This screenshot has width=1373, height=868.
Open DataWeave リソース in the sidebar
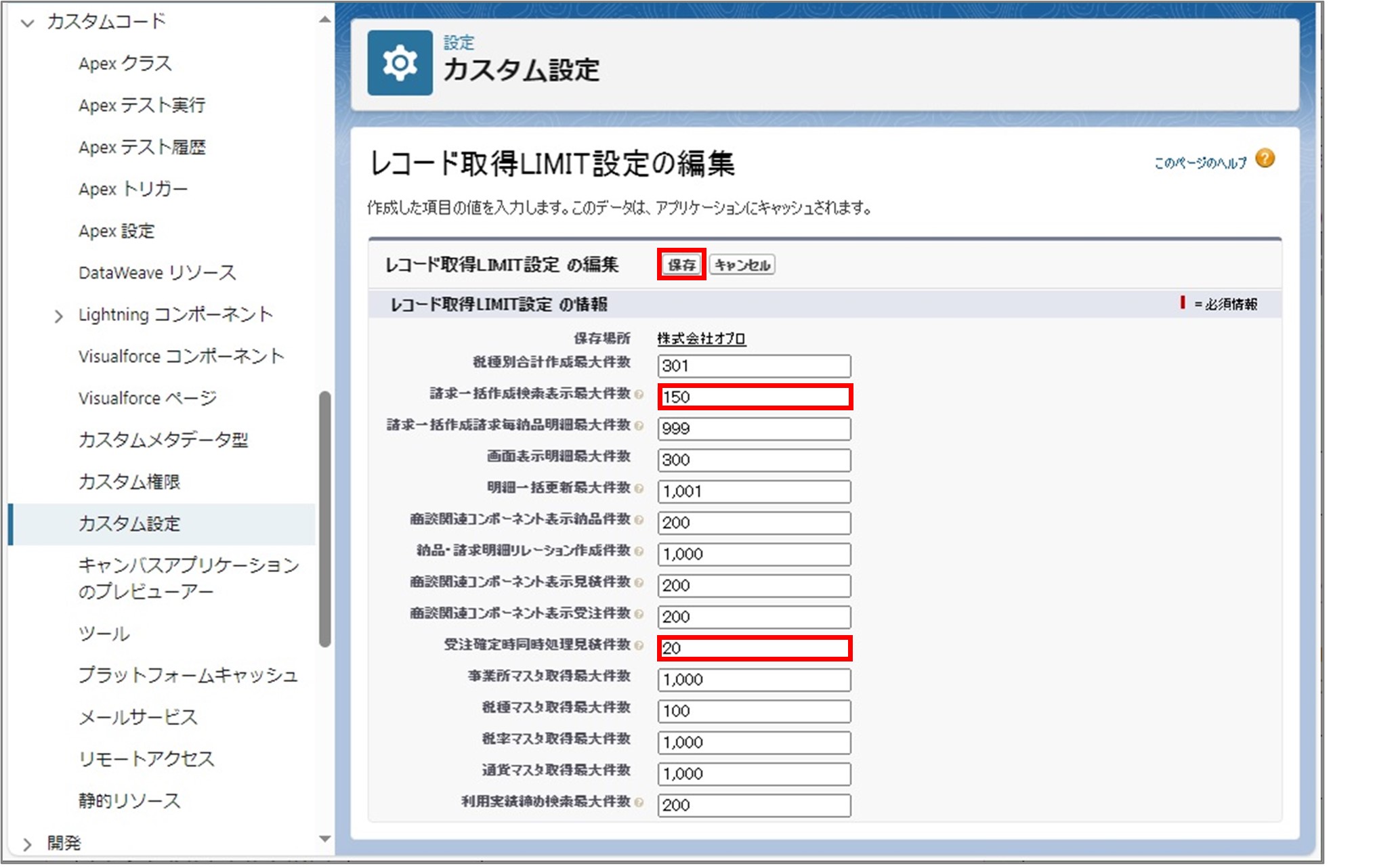[157, 273]
